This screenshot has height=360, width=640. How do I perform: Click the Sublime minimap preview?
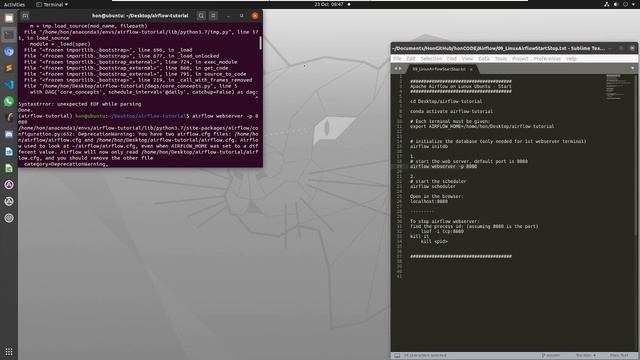(x=619, y=87)
